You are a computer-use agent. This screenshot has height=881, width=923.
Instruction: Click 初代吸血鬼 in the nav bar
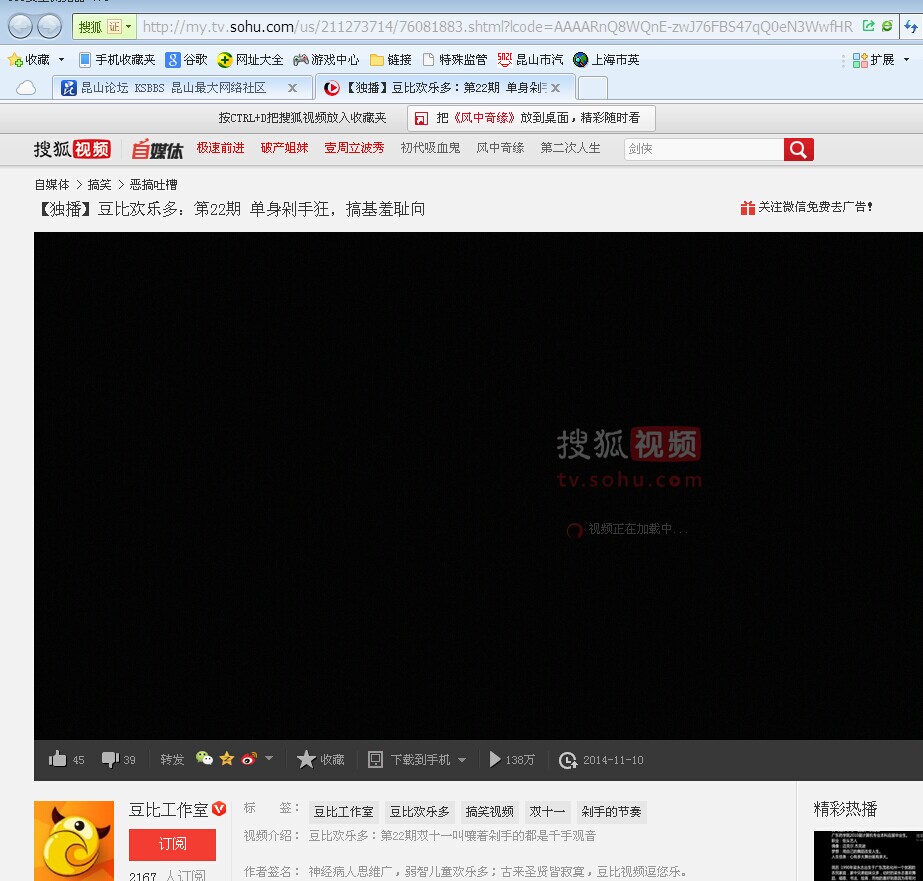click(x=430, y=148)
